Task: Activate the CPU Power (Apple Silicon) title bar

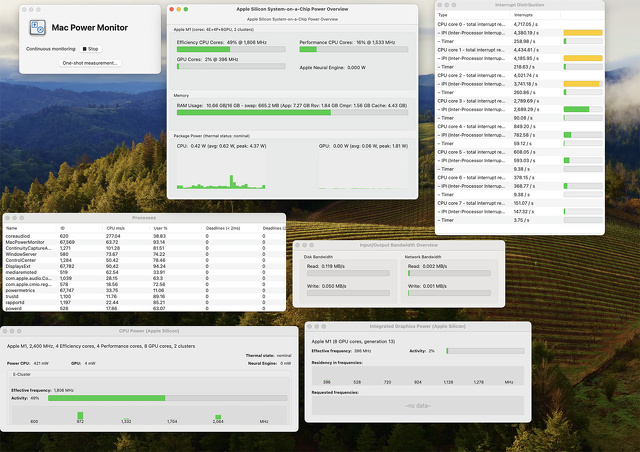Action: (149, 331)
